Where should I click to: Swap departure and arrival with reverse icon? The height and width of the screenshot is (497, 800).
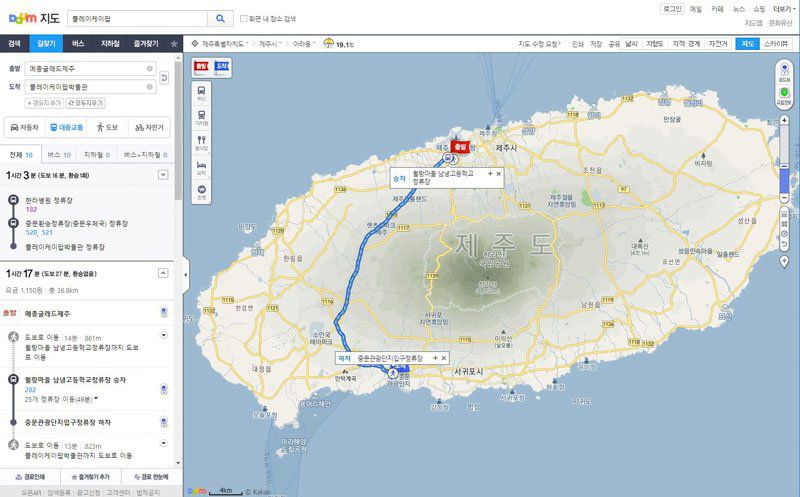point(164,78)
